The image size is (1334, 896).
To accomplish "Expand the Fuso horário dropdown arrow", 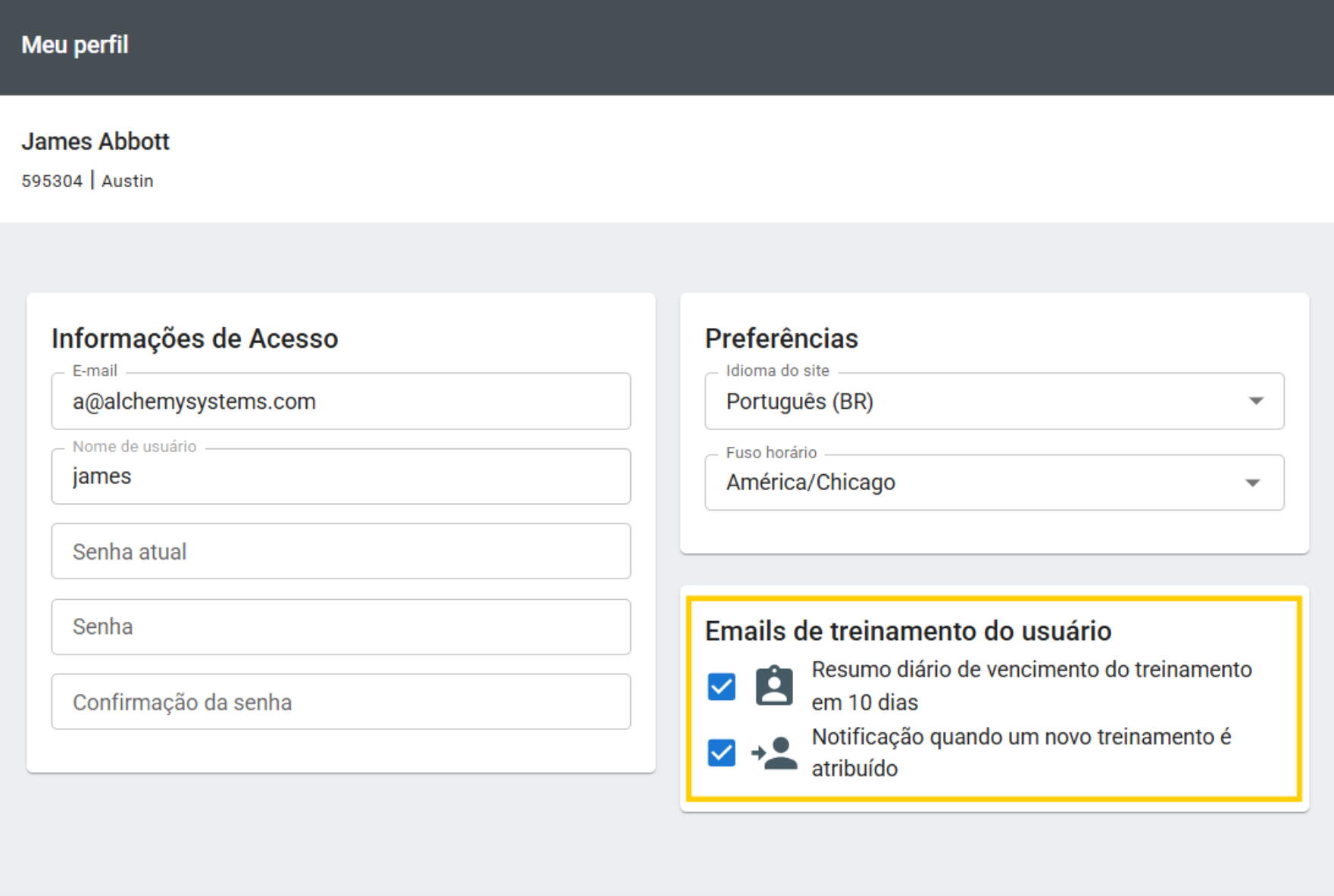I will click(x=1252, y=483).
